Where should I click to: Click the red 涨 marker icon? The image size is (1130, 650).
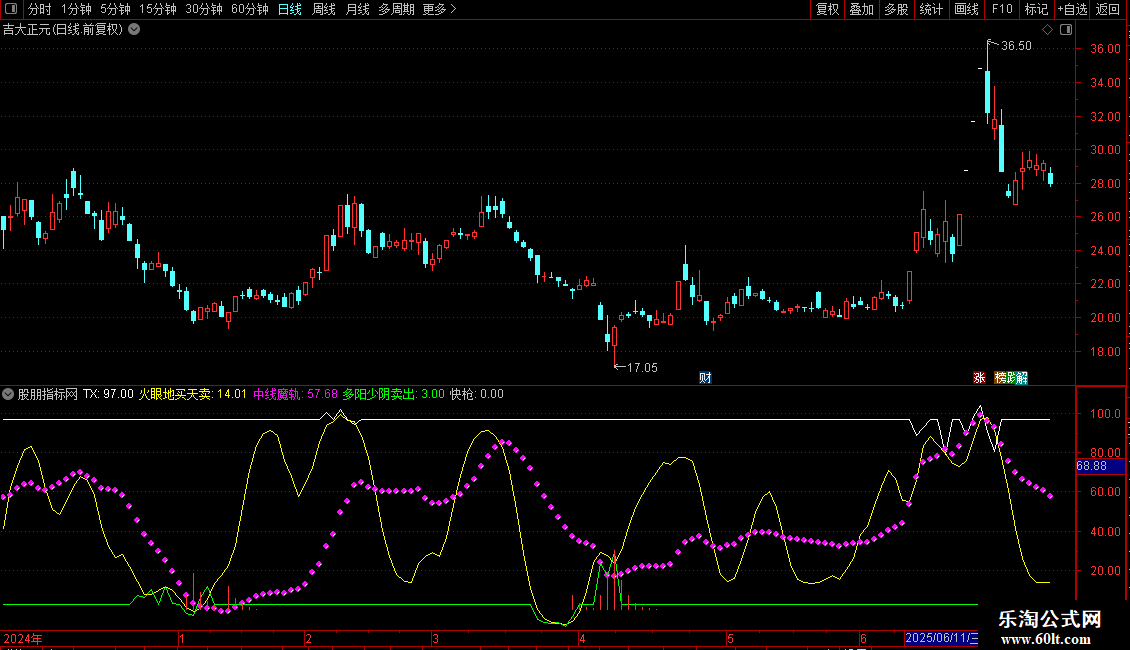(x=979, y=378)
